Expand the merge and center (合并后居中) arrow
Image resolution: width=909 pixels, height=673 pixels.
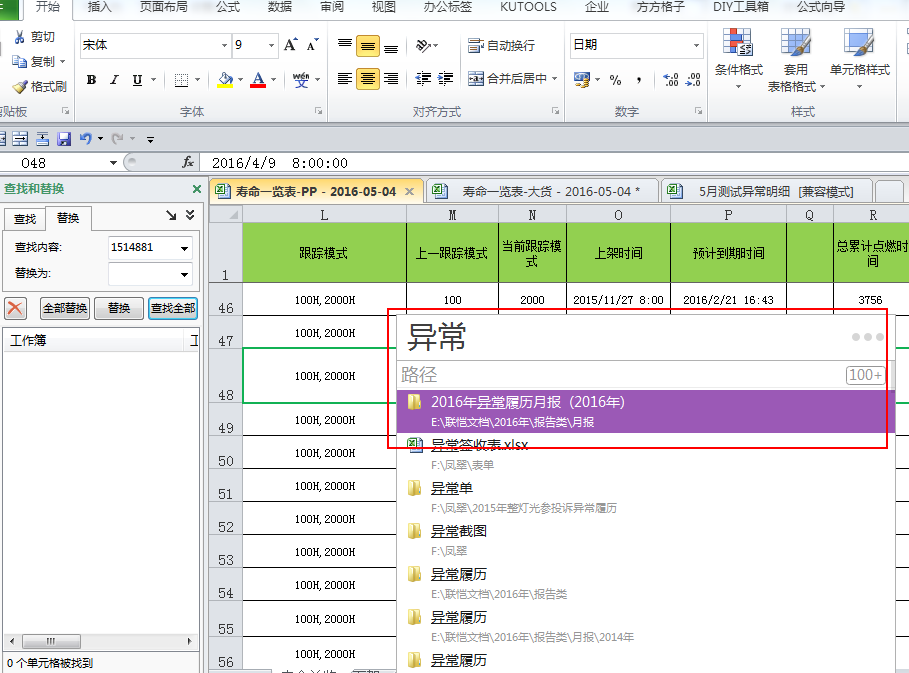point(555,79)
